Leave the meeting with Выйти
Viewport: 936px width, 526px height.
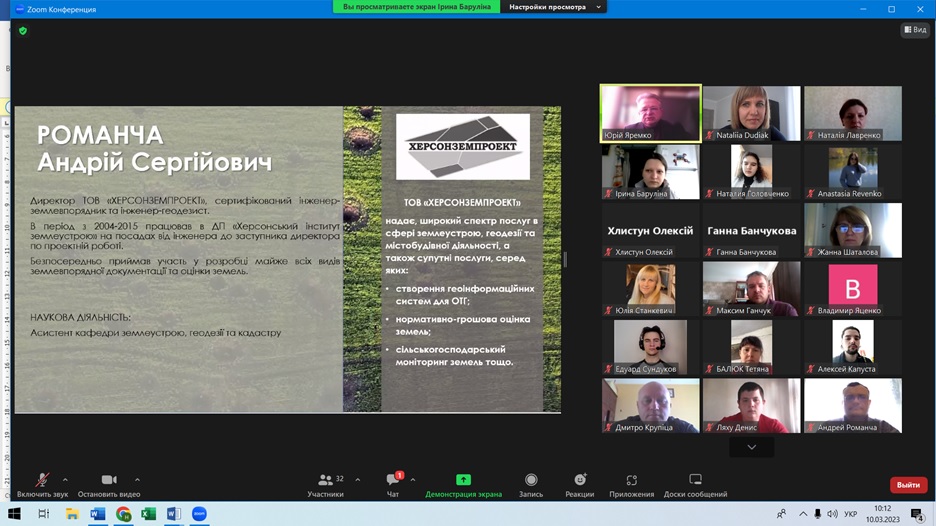(x=908, y=485)
